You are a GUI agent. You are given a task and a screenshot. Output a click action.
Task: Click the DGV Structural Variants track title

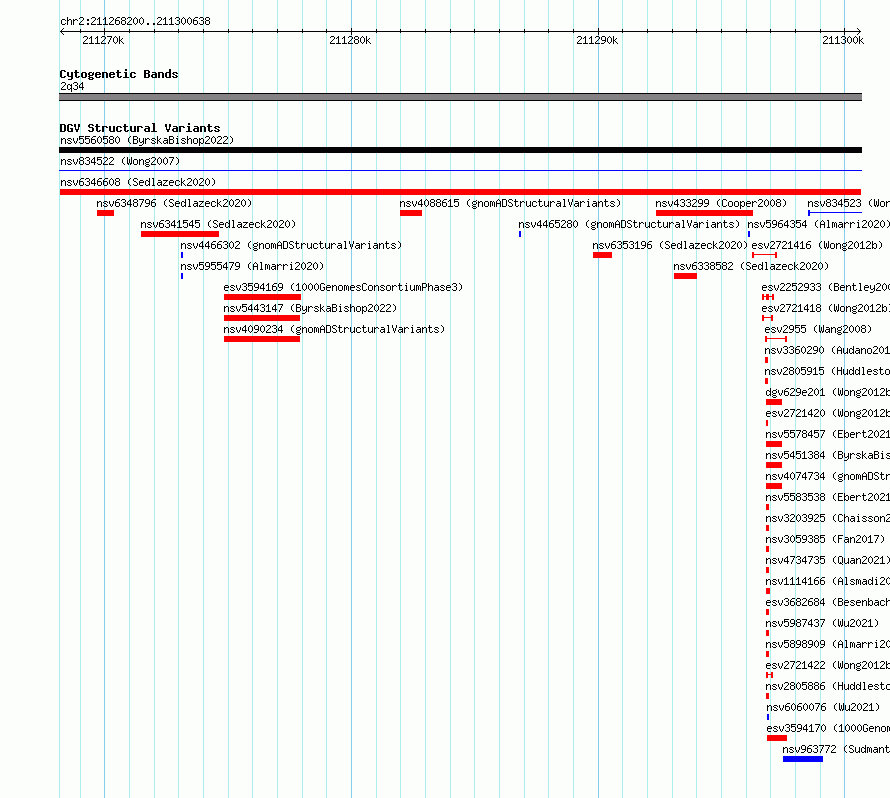pyautogui.click(x=140, y=128)
